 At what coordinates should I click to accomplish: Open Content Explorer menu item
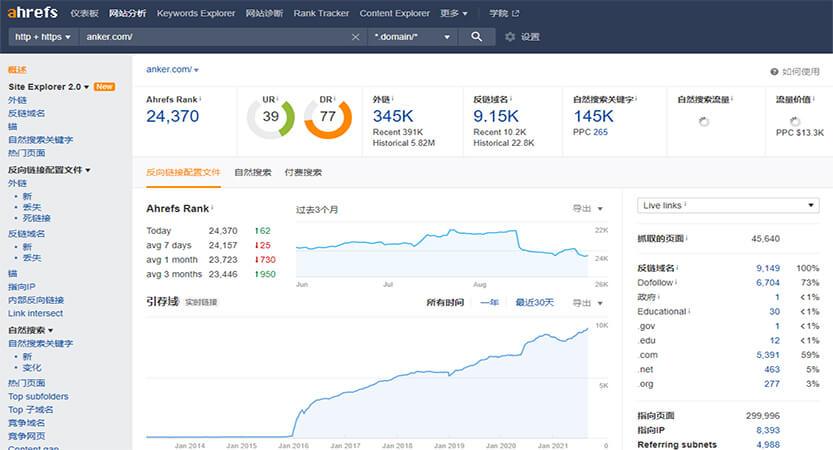point(394,13)
